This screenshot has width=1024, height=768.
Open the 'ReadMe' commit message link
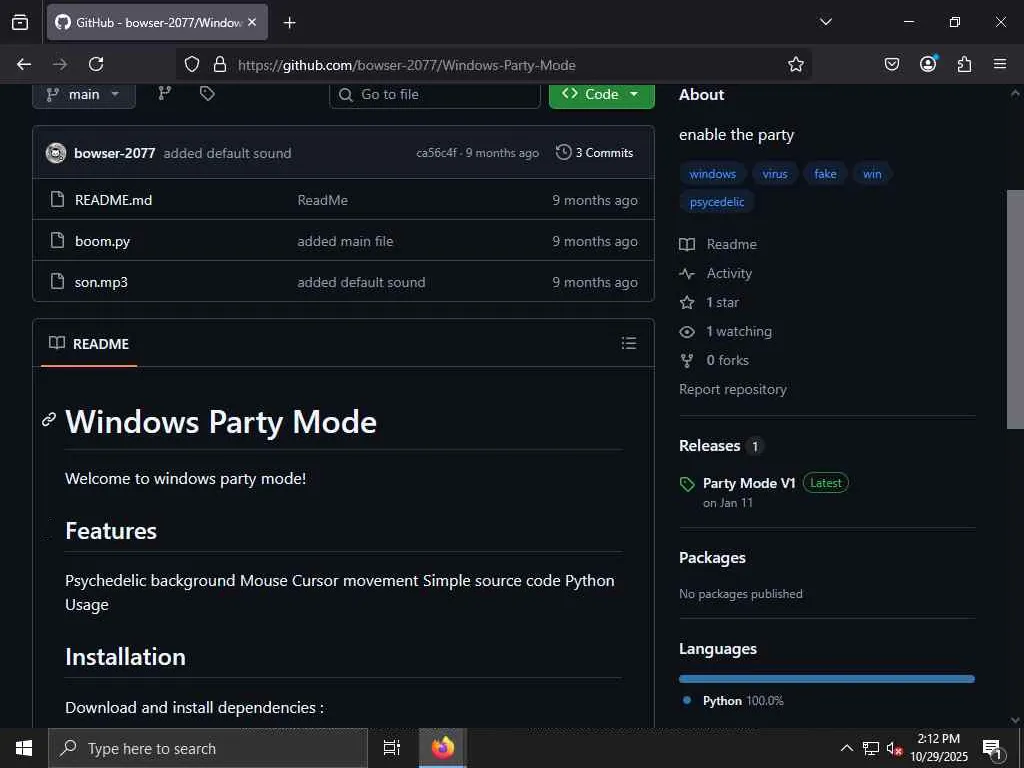coord(323,200)
